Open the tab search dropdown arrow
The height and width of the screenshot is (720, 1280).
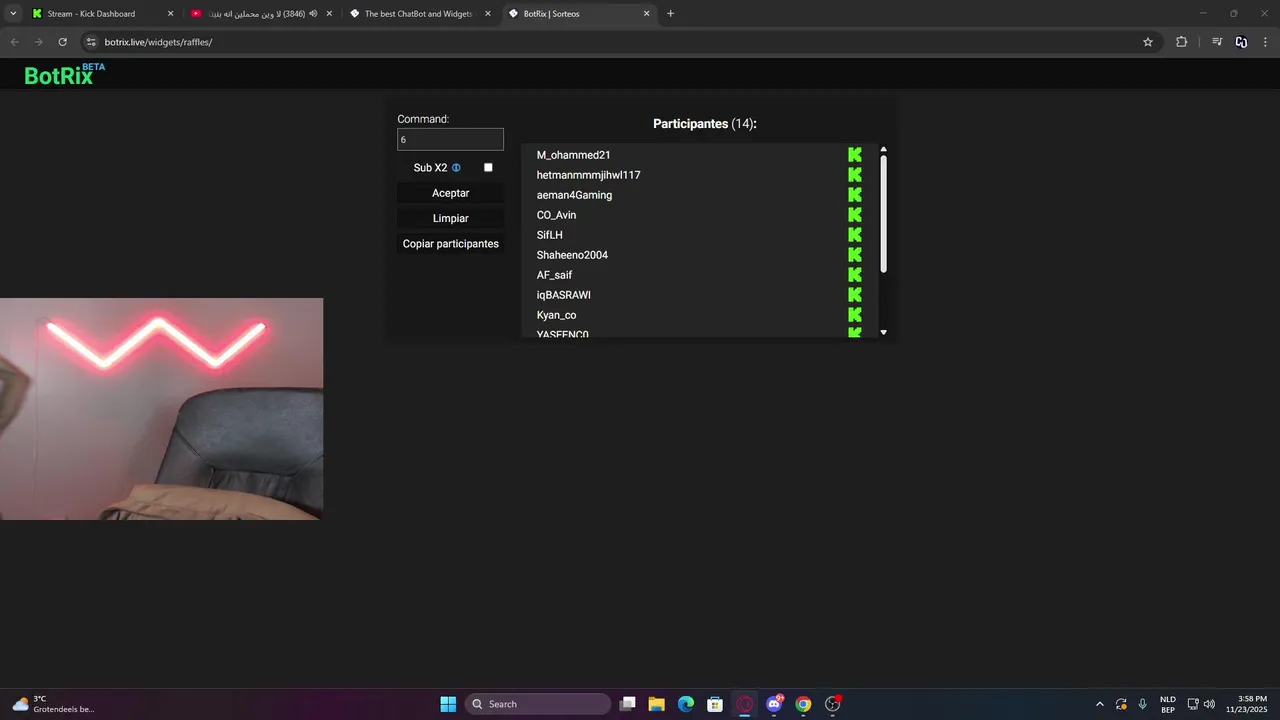(x=13, y=13)
